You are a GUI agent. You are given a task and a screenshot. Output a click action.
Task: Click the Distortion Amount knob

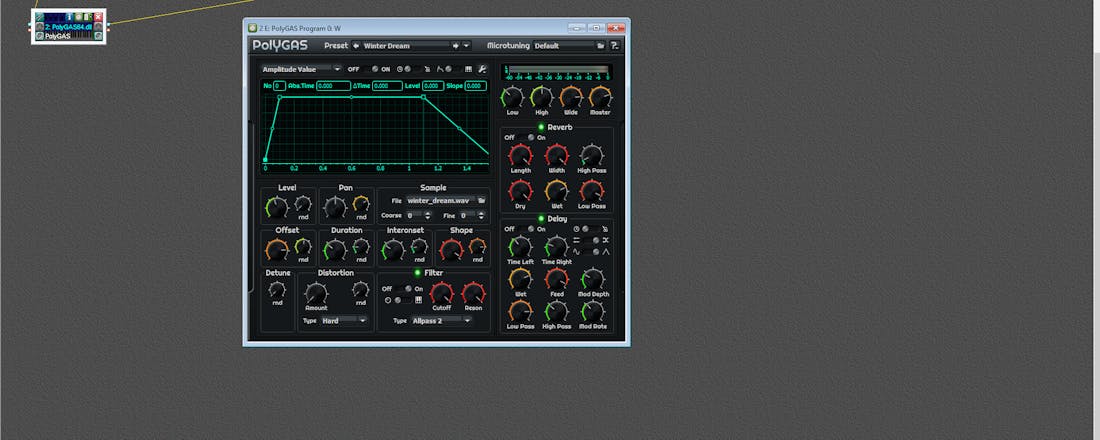point(316,293)
